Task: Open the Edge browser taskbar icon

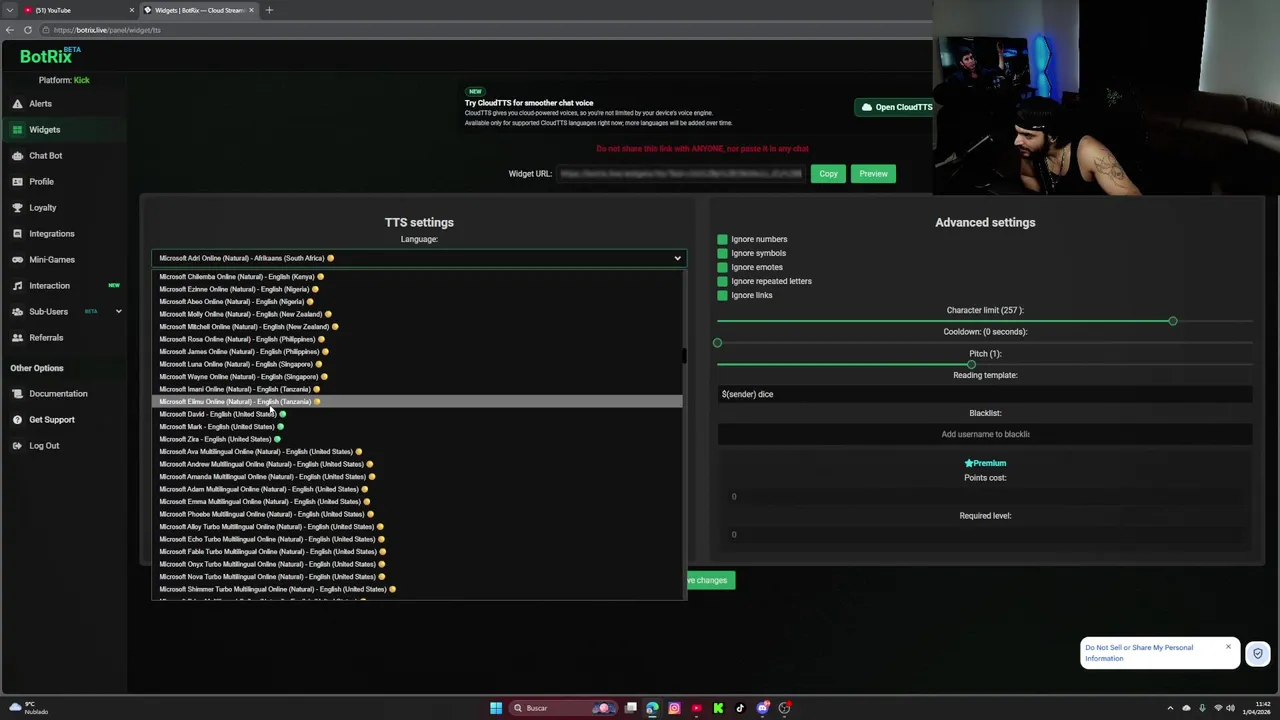Action: [x=652, y=708]
